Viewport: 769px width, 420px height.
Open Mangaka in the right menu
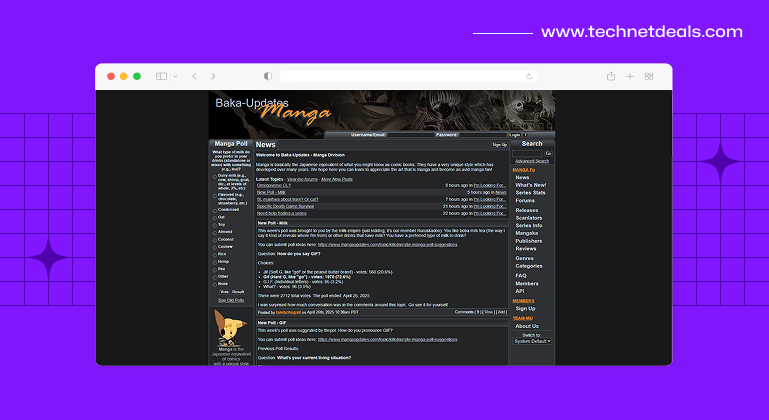point(527,233)
